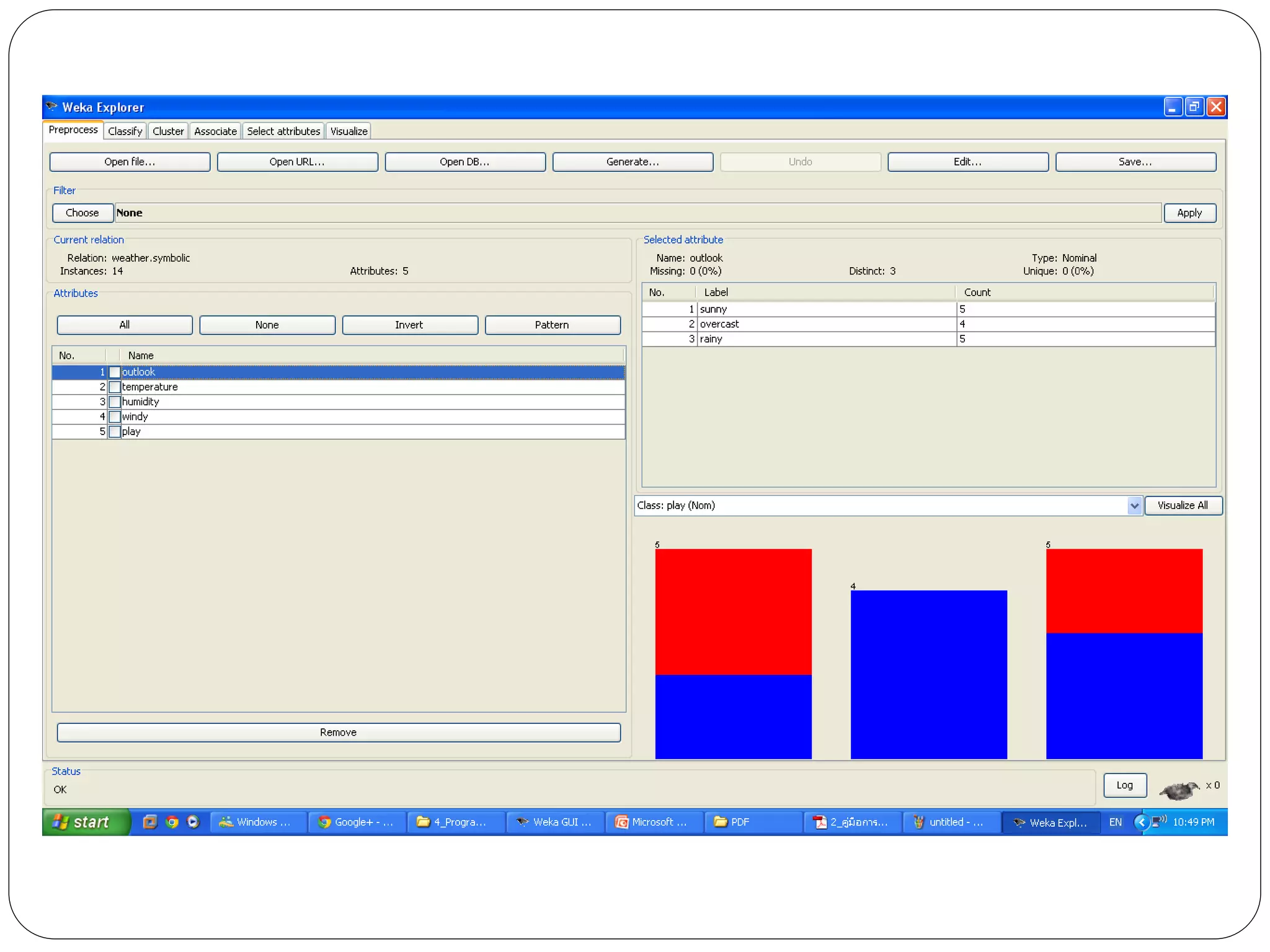Screen dimensions: 1270x952
Task: Open the Select attributes tab
Action: pos(283,131)
